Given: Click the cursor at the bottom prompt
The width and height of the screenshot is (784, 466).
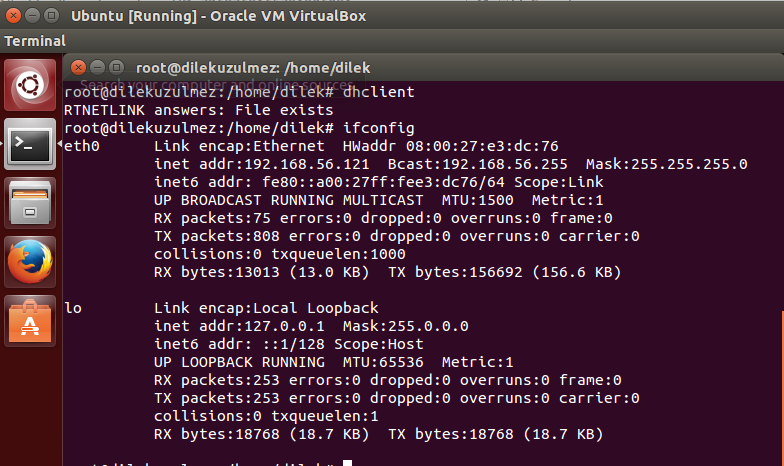Looking at the screenshot, I should coord(348,463).
